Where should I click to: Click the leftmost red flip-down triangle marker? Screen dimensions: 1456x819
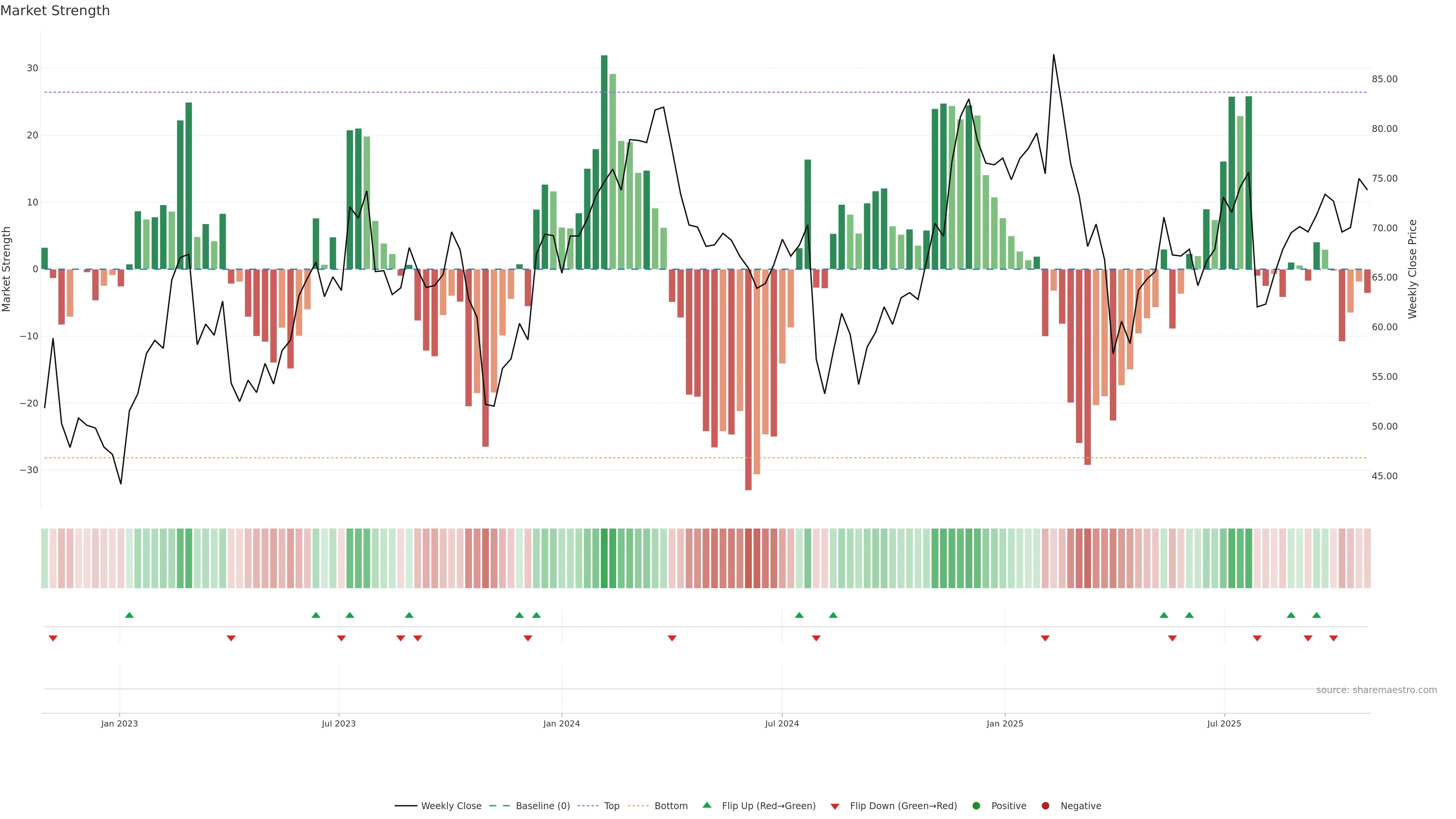(53, 638)
